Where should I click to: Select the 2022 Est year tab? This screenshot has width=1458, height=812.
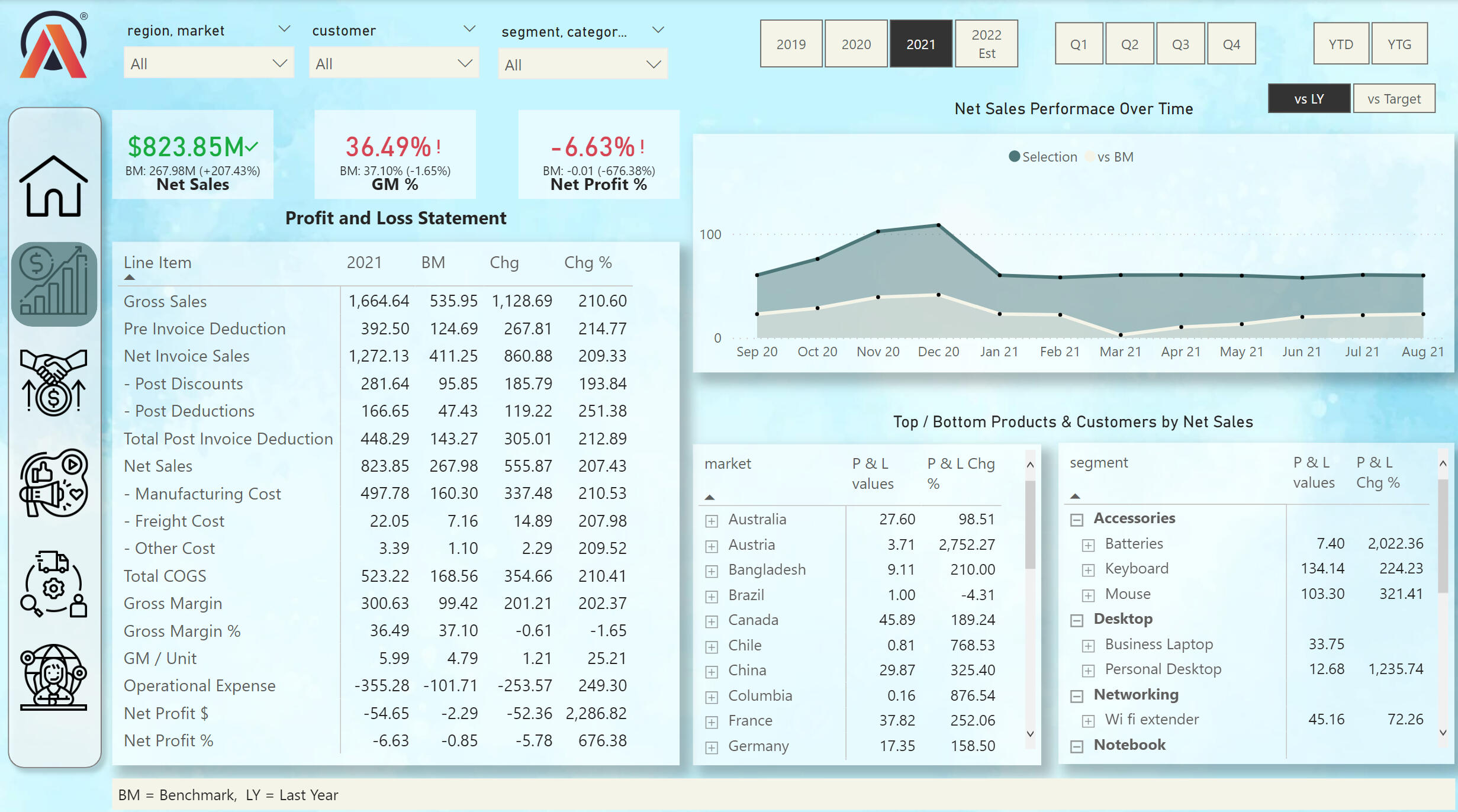[986, 44]
